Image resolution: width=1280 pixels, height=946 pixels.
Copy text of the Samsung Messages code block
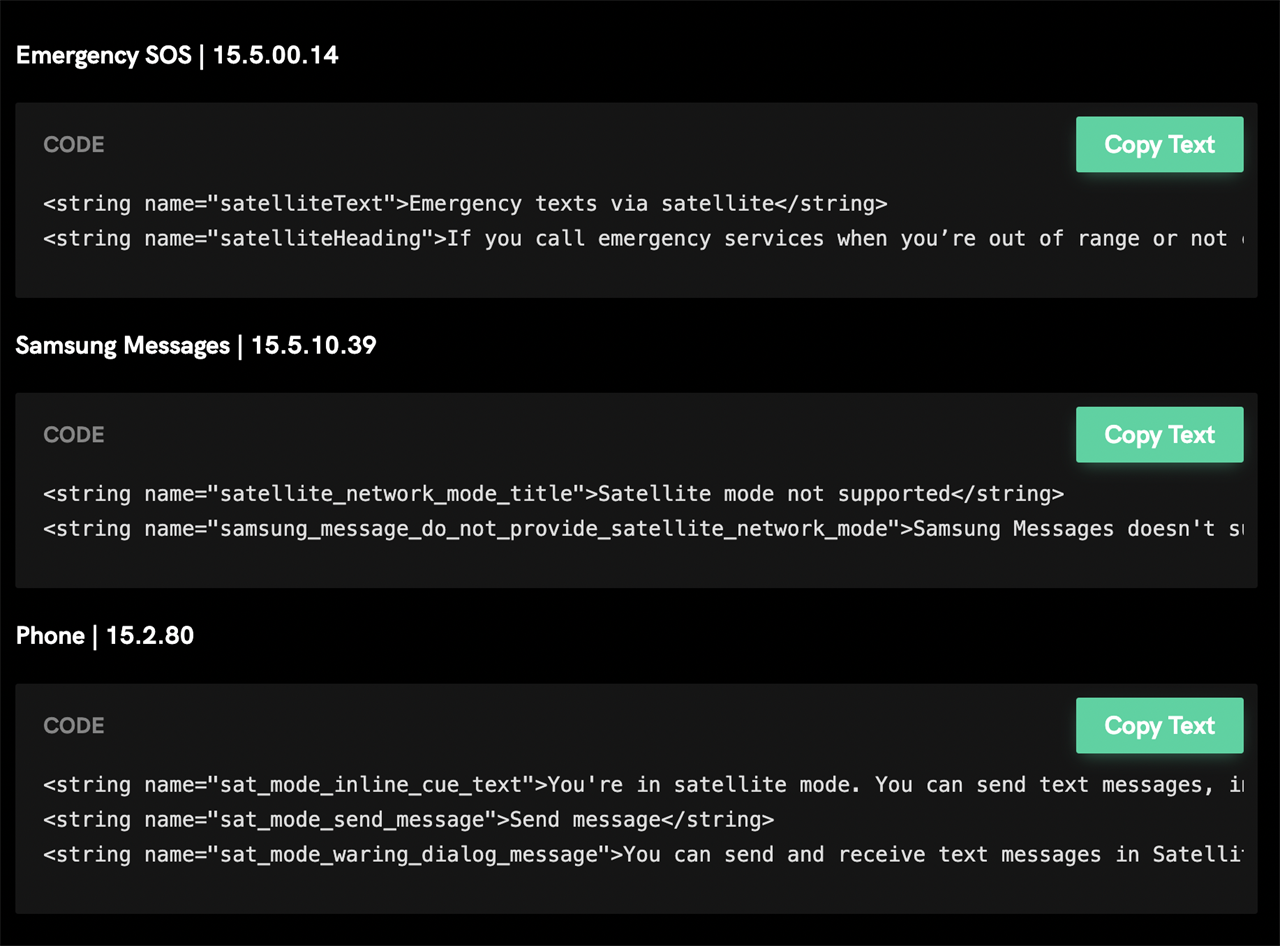[1159, 435]
